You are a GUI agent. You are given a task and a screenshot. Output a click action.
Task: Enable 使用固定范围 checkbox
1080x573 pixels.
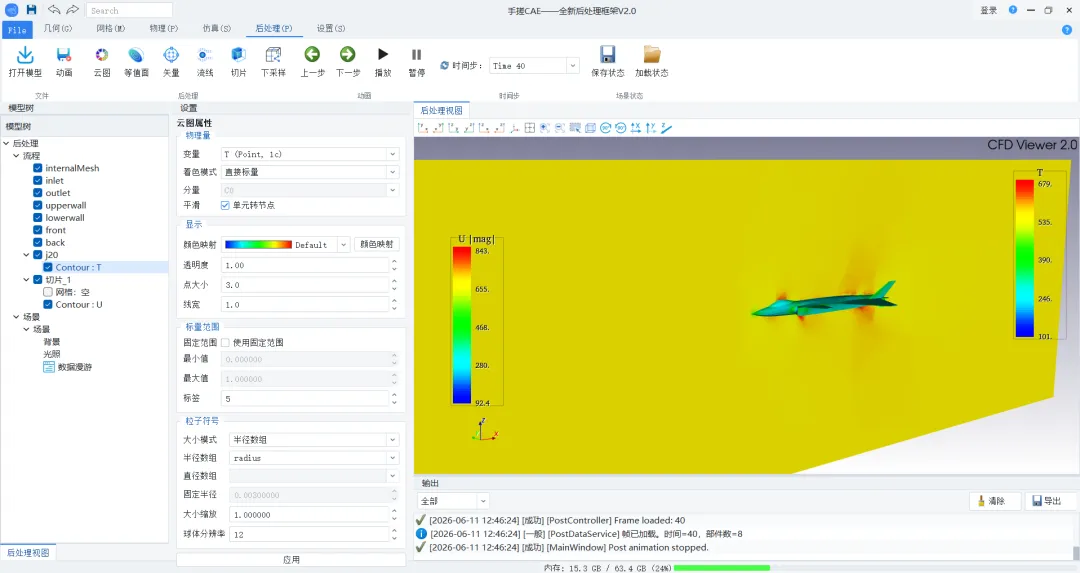(x=225, y=342)
